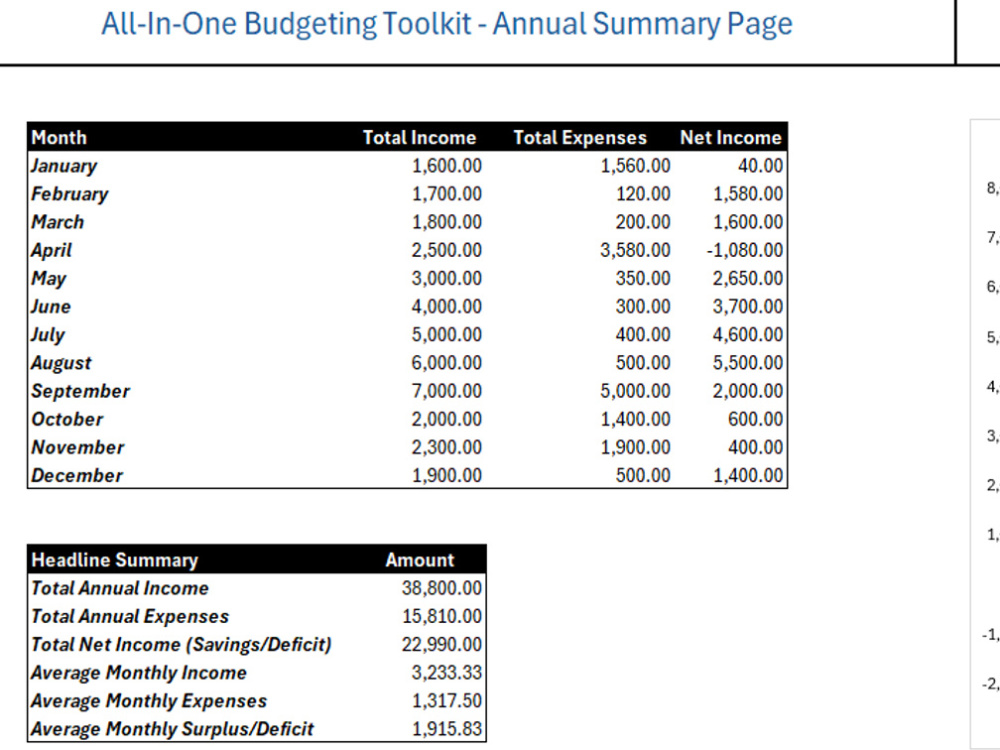Select April net income -1,080.00
Image resolution: width=1000 pixels, height=750 pixels.
click(745, 250)
